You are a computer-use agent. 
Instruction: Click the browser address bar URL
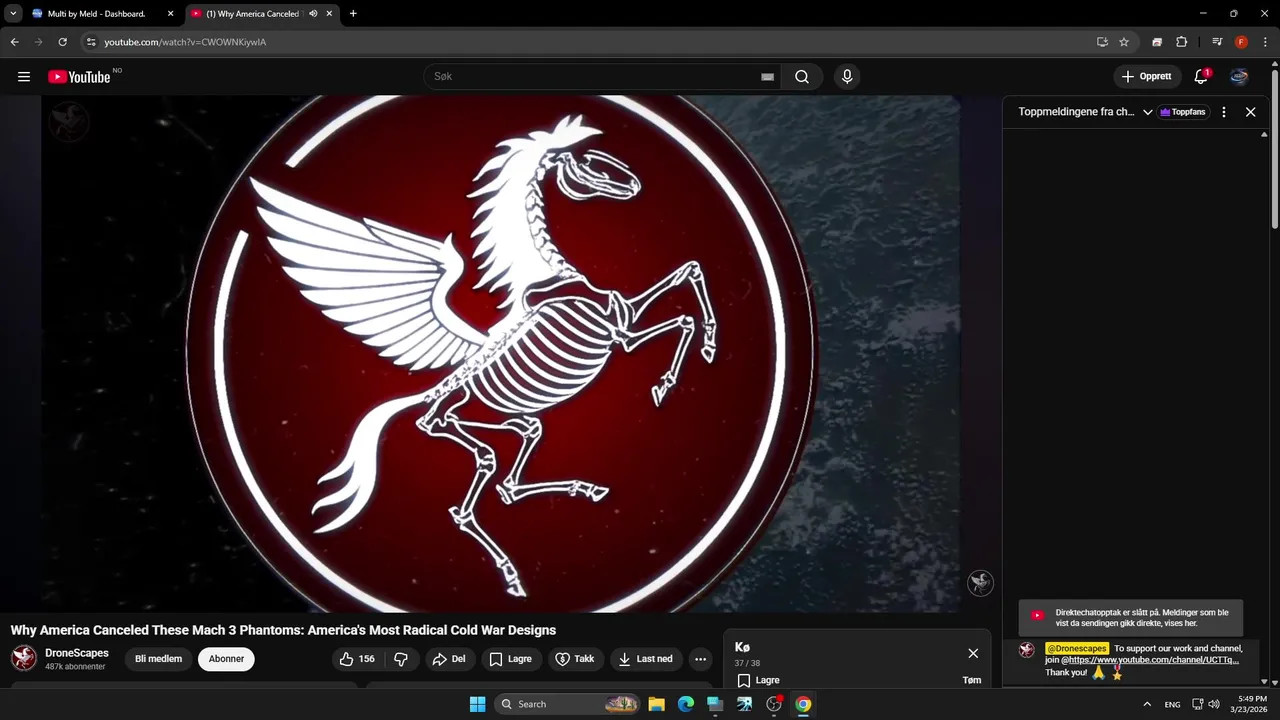pos(185,42)
